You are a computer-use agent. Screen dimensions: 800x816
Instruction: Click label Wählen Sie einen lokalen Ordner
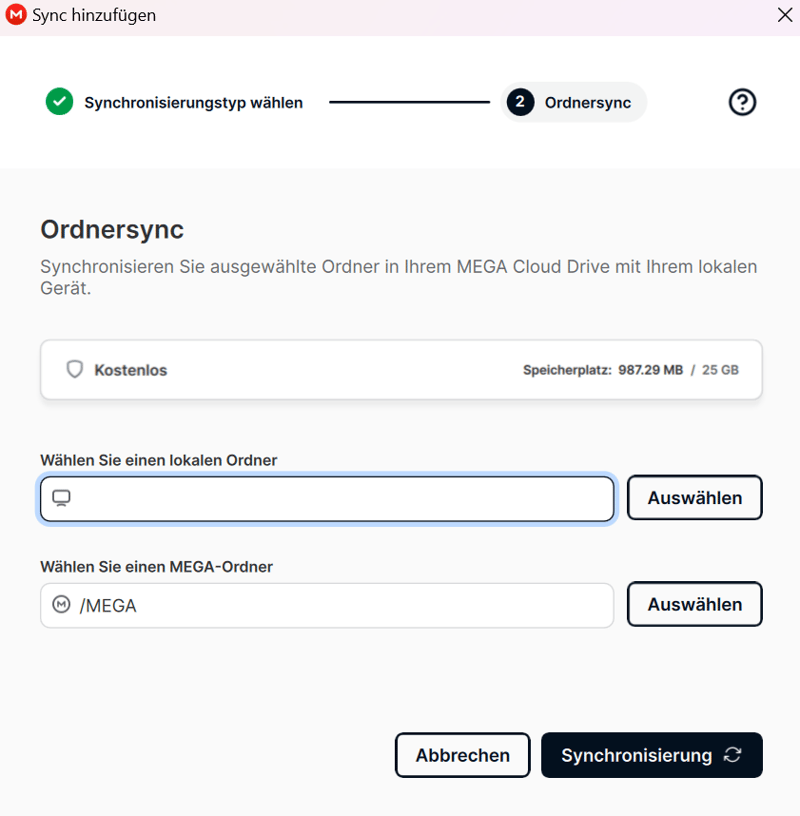[x=159, y=460]
